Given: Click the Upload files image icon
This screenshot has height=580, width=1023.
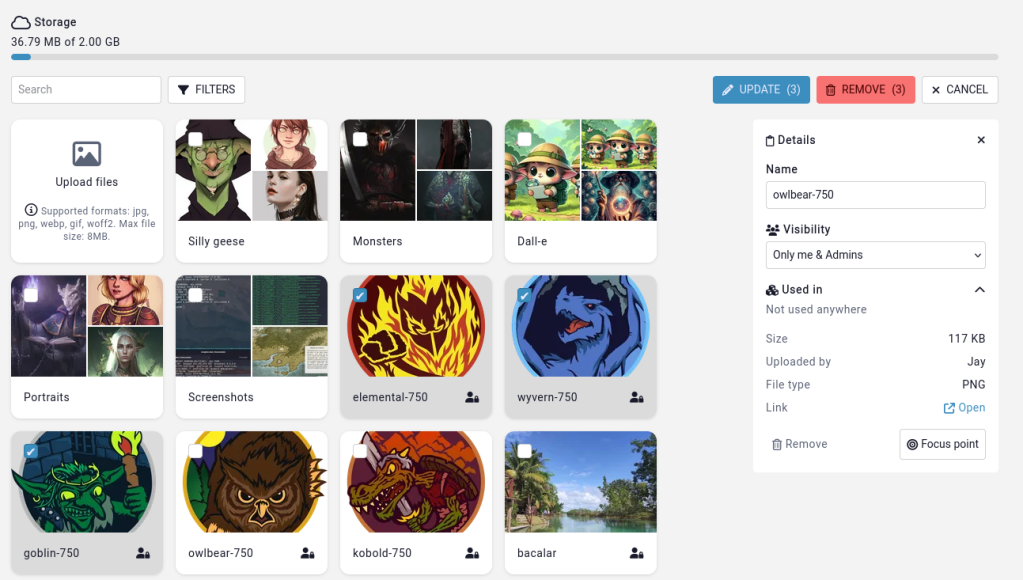Looking at the screenshot, I should pos(86,153).
